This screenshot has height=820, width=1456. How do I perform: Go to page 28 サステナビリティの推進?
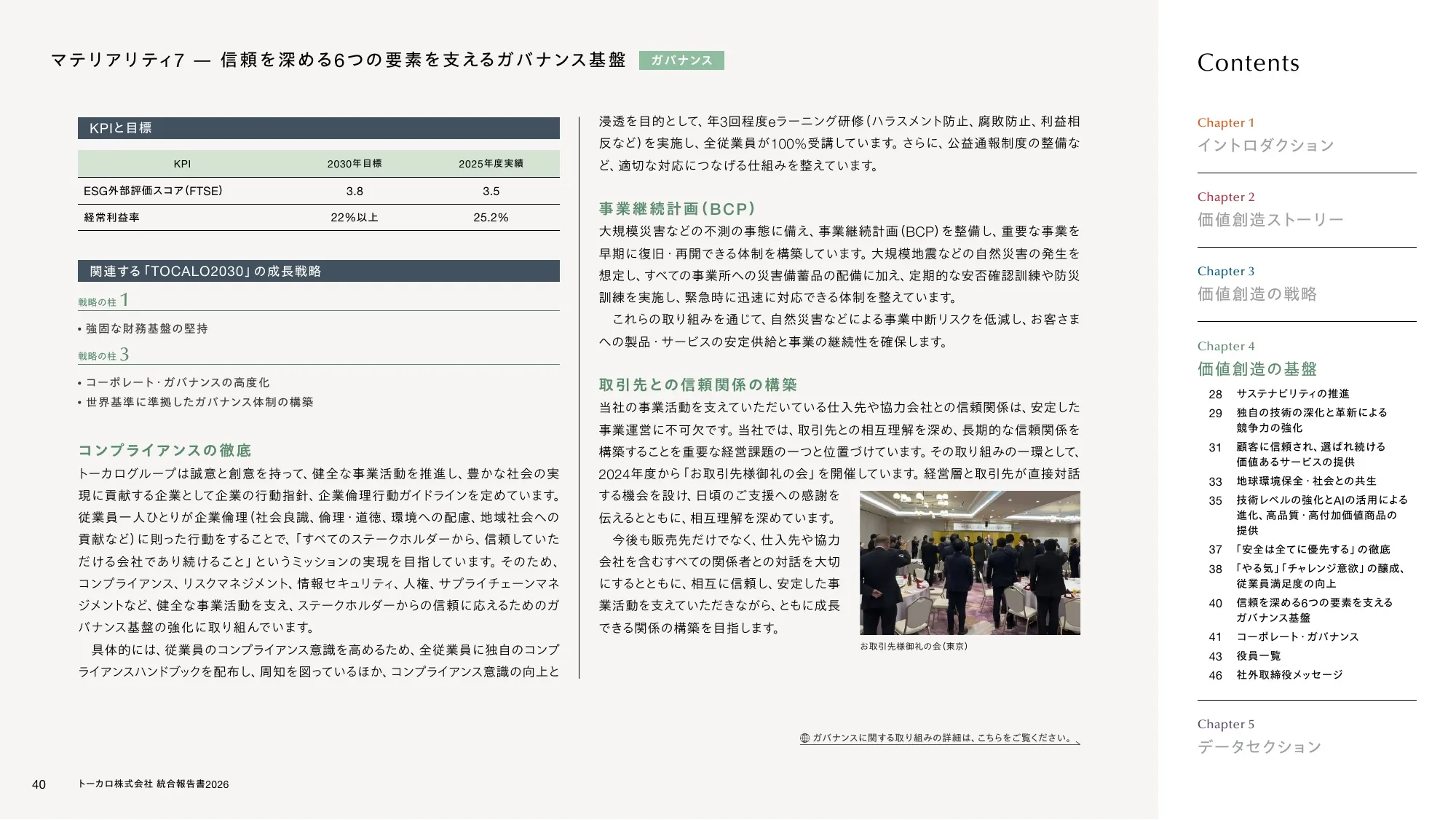(1279, 394)
